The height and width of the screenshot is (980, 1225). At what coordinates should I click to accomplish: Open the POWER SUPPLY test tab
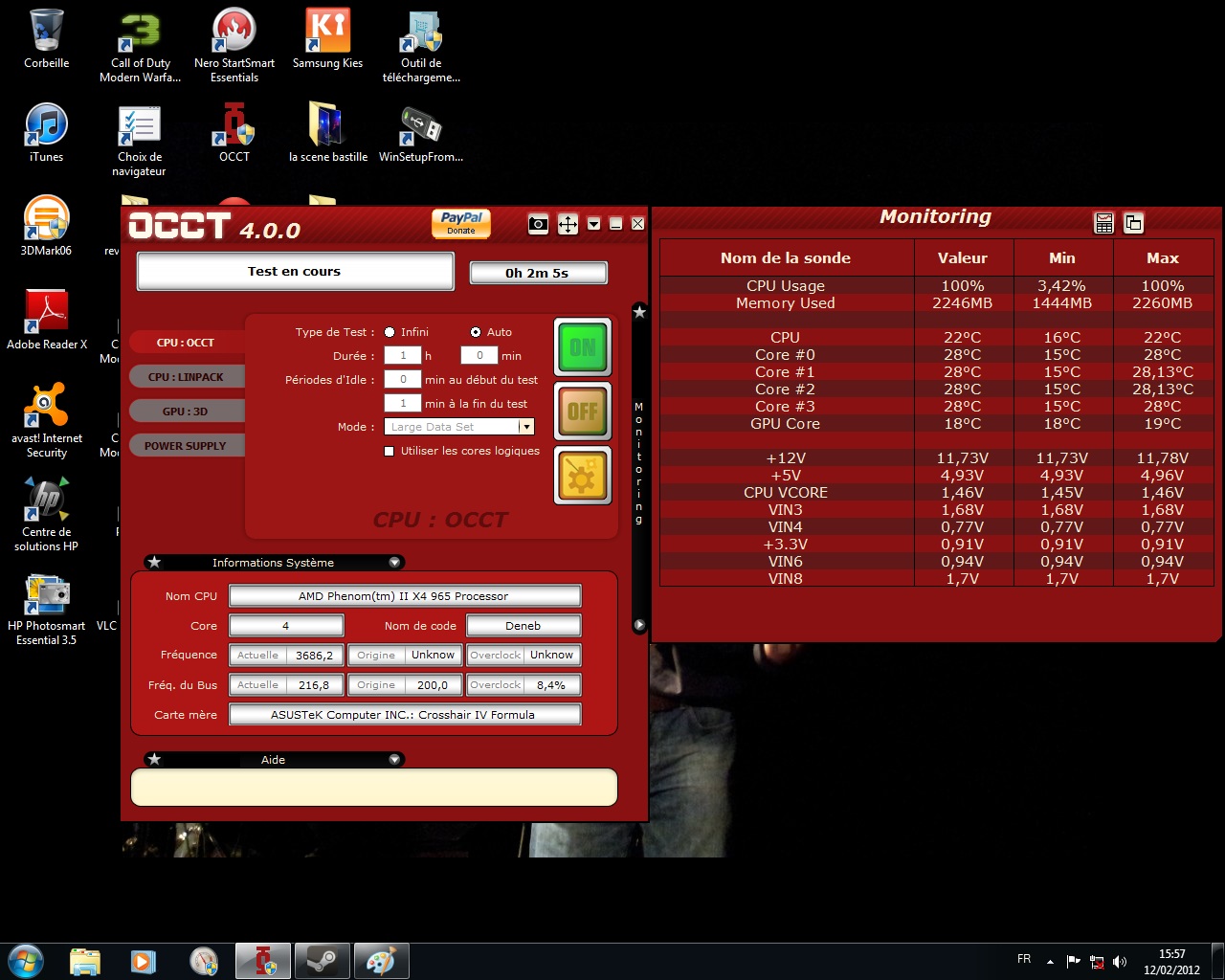186,446
